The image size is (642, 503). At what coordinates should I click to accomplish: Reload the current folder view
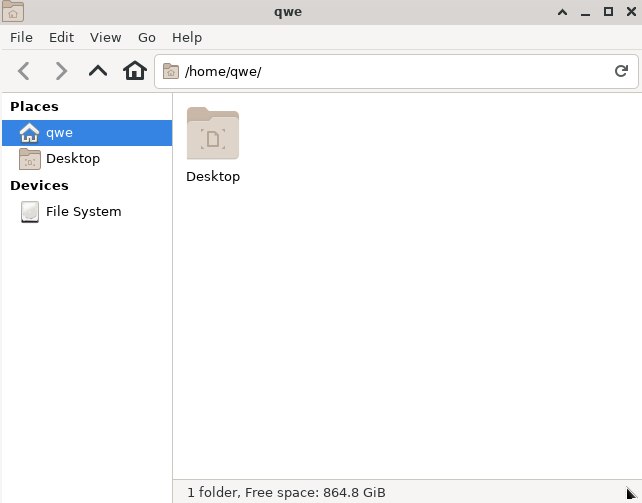pos(621,71)
